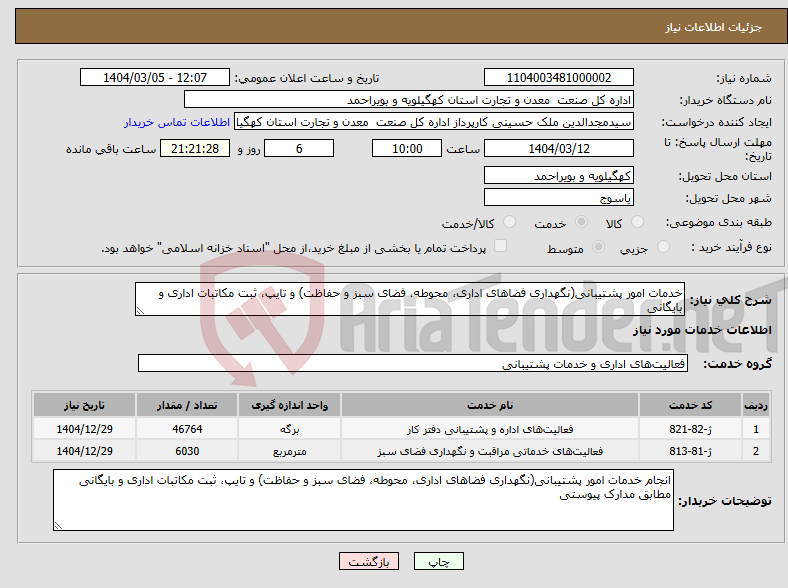Image resolution: width=788 pixels, height=588 pixels.
Task: Click the resize handle of توضیحات خریدار box
Action: pyautogui.click(x=58, y=525)
